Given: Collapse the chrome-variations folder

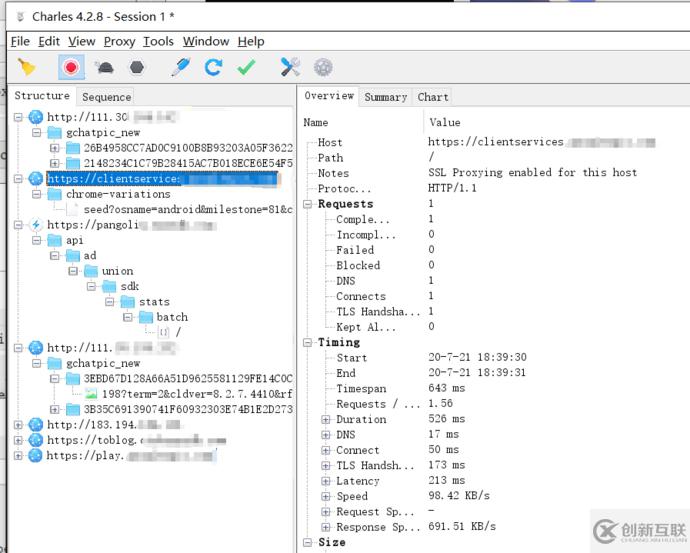Looking at the screenshot, I should coord(37,194).
